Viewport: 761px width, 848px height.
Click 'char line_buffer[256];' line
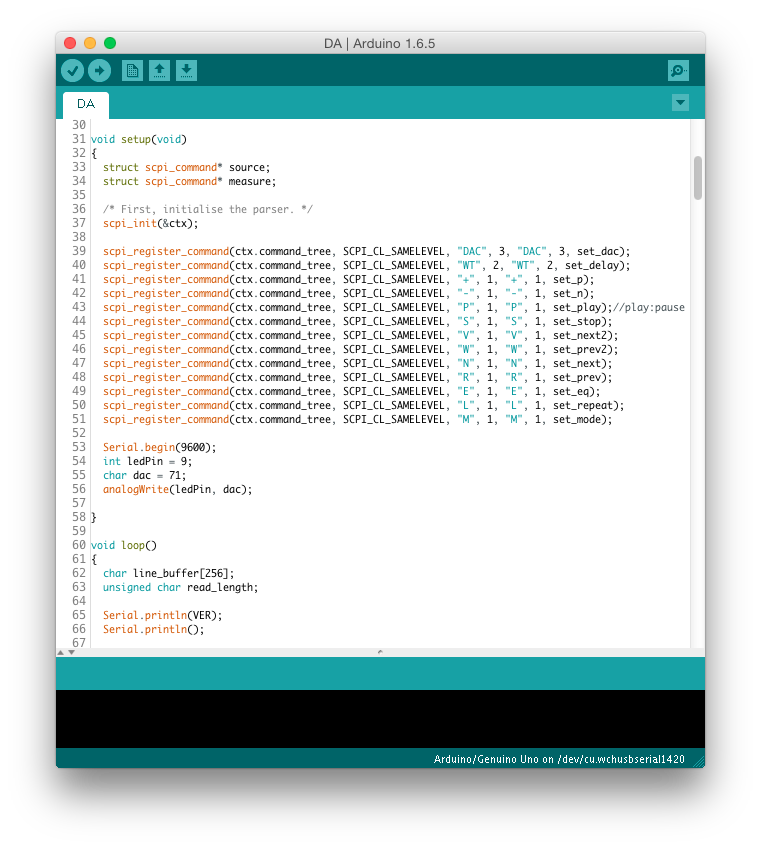pyautogui.click(x=169, y=574)
